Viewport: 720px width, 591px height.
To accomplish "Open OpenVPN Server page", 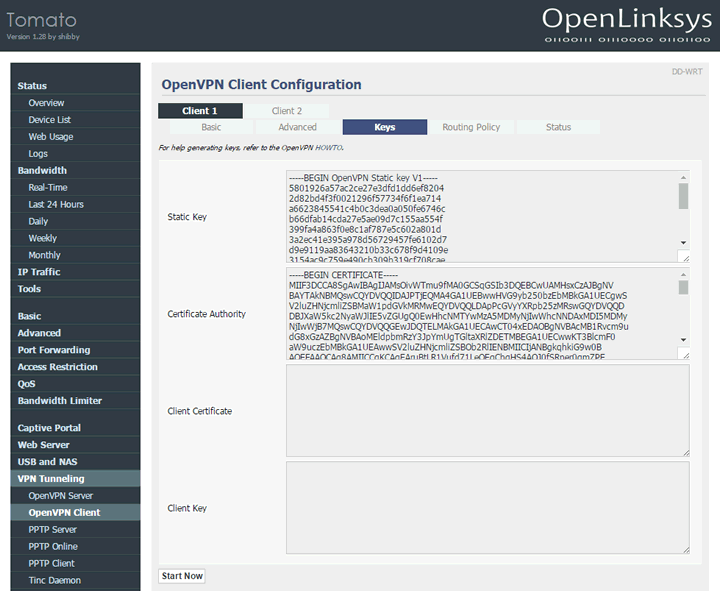I will 75,496.
